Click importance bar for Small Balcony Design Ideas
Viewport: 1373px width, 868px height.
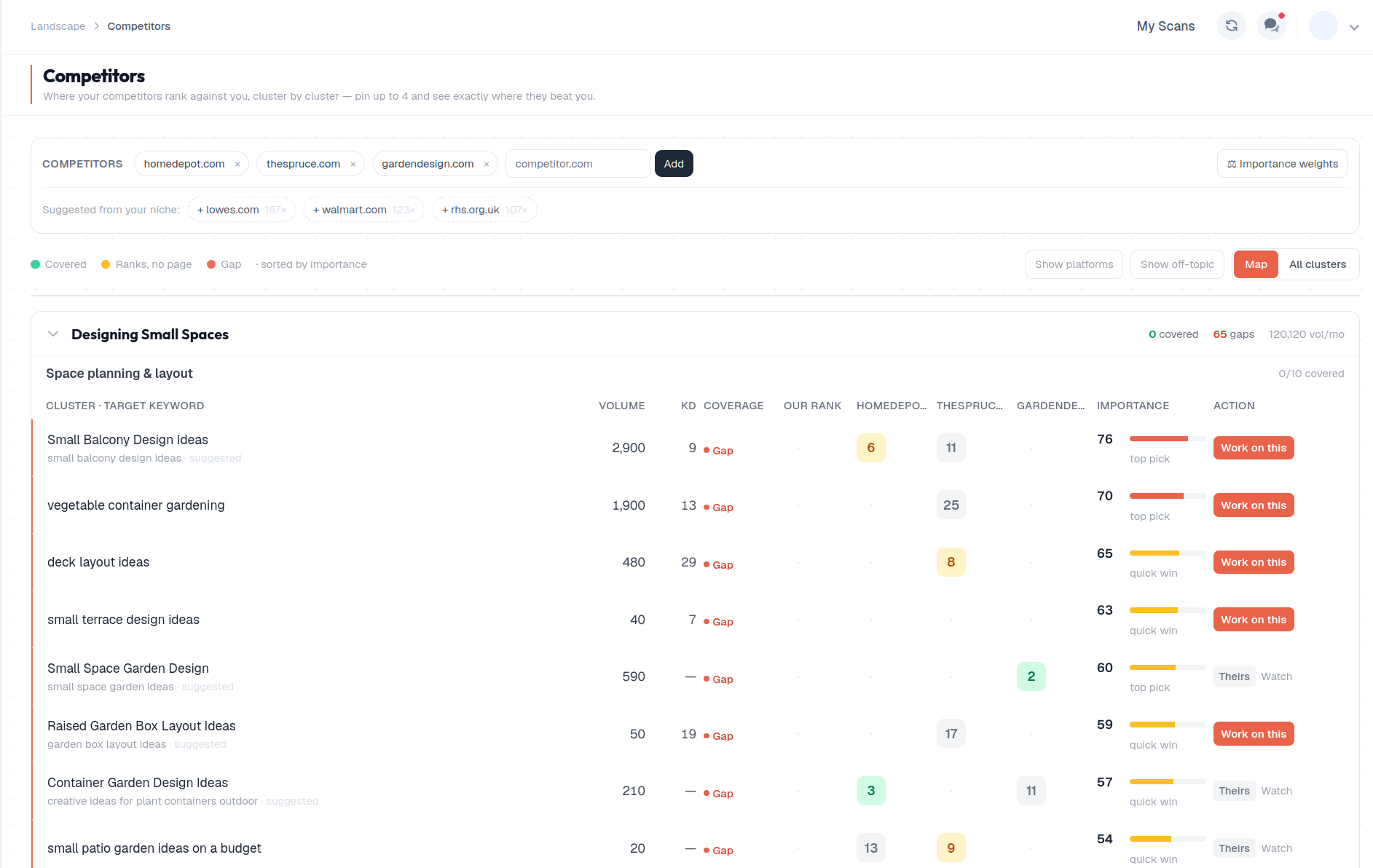[1168, 439]
